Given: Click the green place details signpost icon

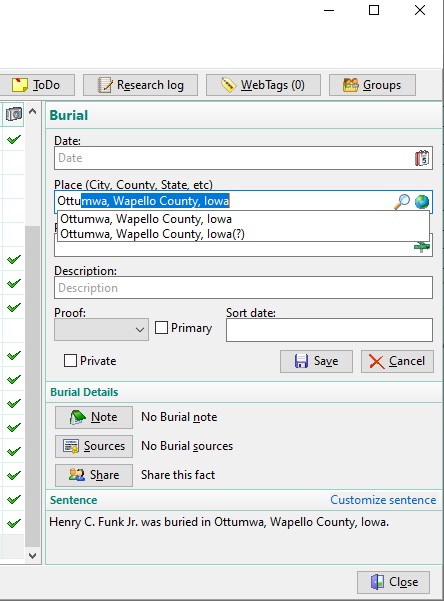Looking at the screenshot, I should (422, 247).
